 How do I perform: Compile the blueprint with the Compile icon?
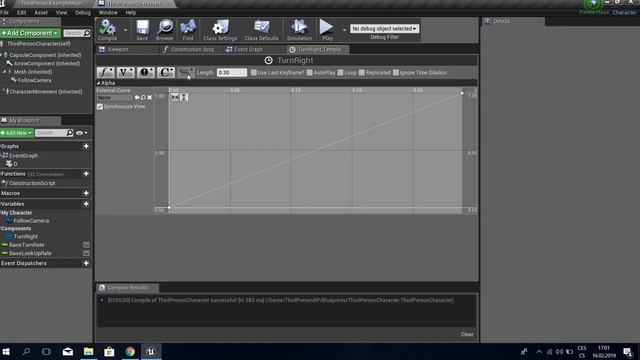click(x=107, y=29)
